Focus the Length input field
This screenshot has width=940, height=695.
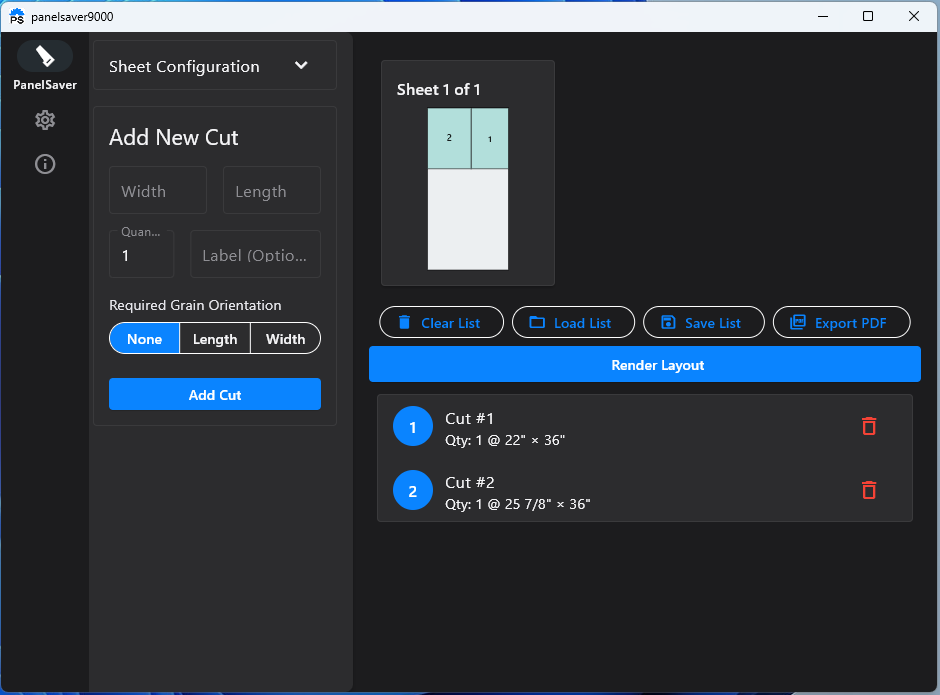click(x=272, y=191)
